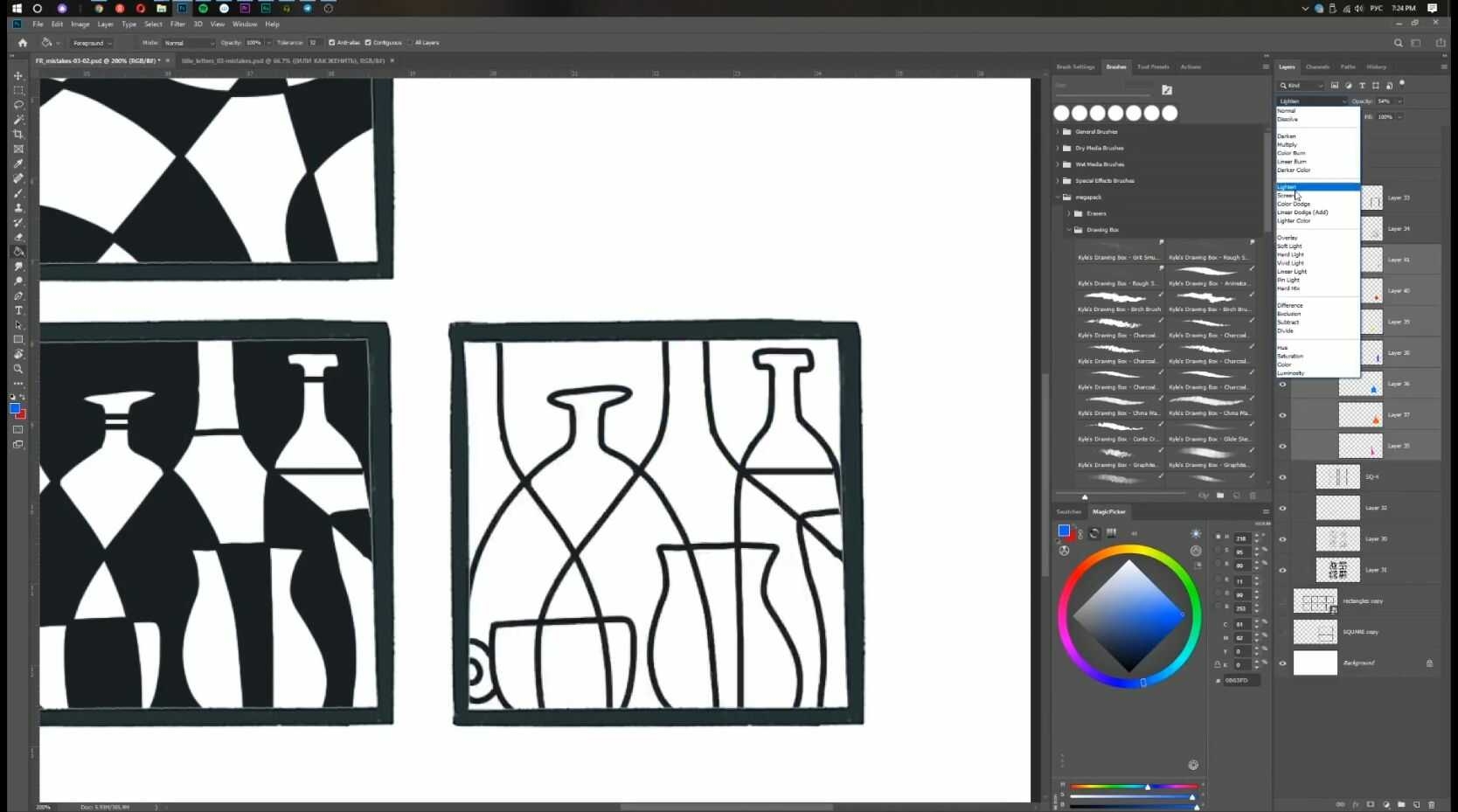
Task: Select the Crop tool
Action: [18, 135]
